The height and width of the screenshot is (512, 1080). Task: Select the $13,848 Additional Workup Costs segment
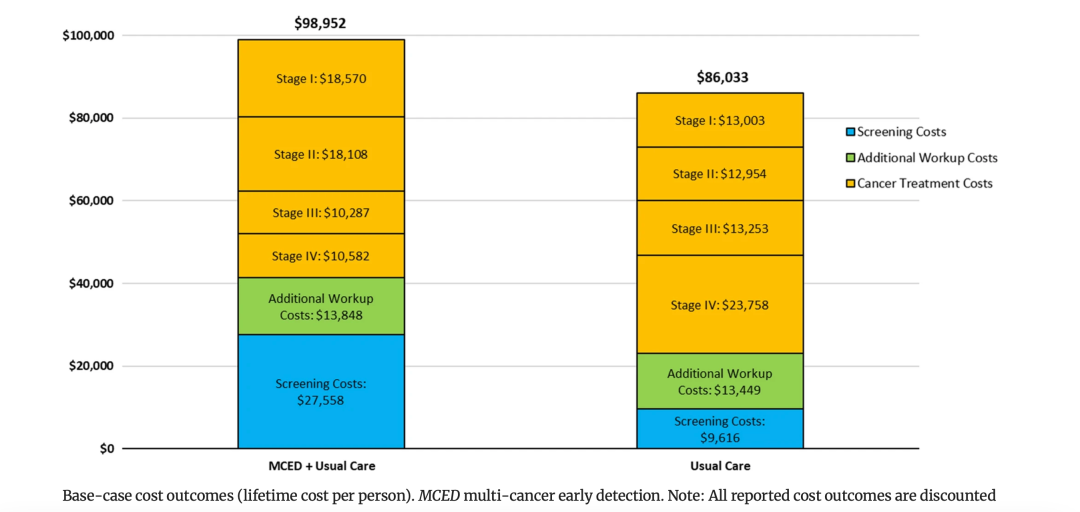(321, 306)
